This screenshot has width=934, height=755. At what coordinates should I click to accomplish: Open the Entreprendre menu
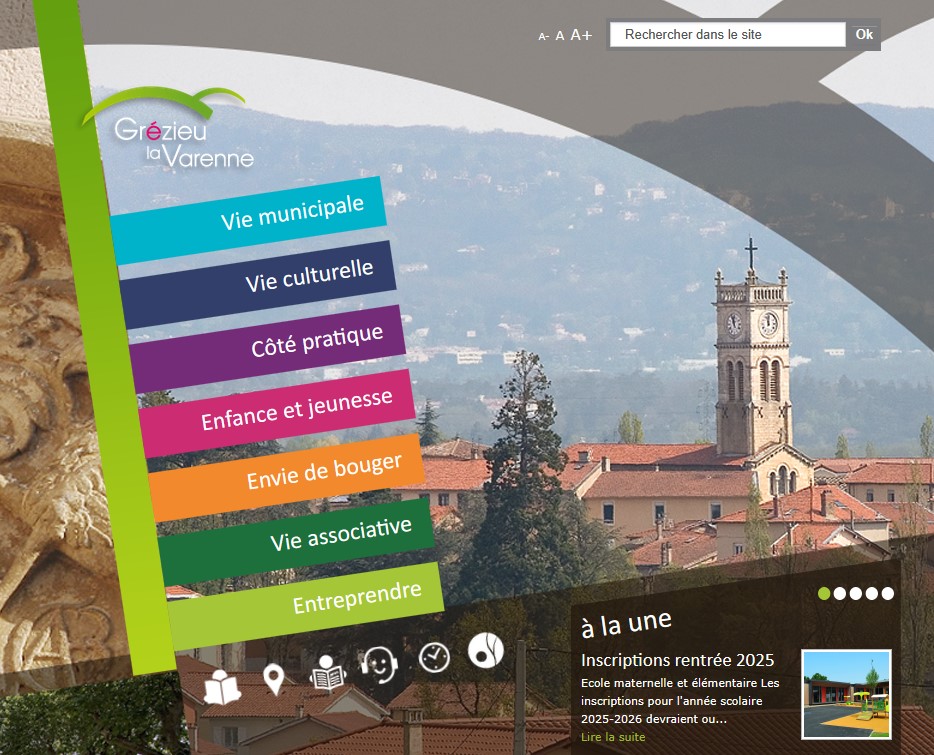pyautogui.click(x=306, y=606)
